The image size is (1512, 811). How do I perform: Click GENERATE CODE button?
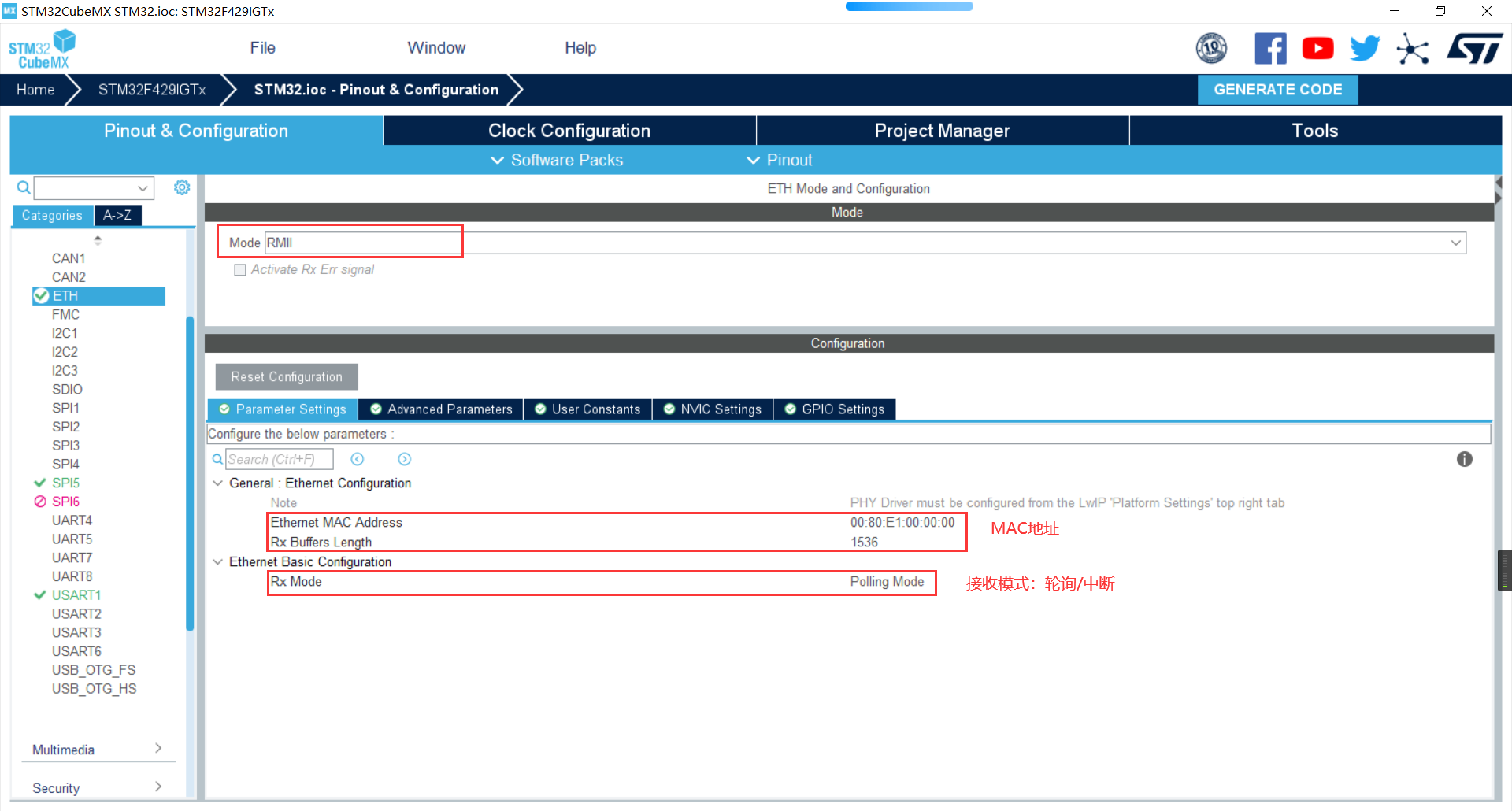pos(1277,90)
